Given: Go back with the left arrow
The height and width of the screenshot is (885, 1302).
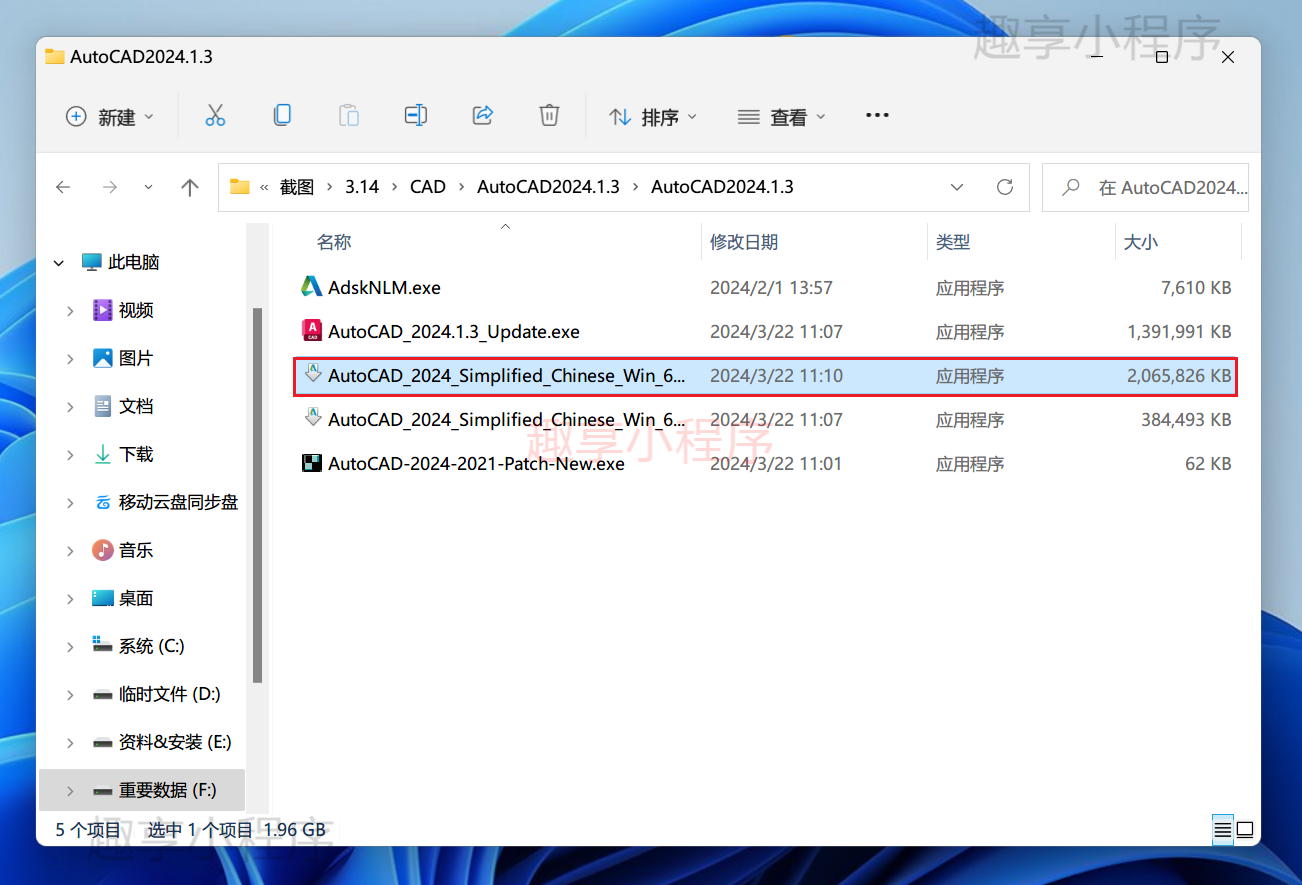Looking at the screenshot, I should pos(63,187).
